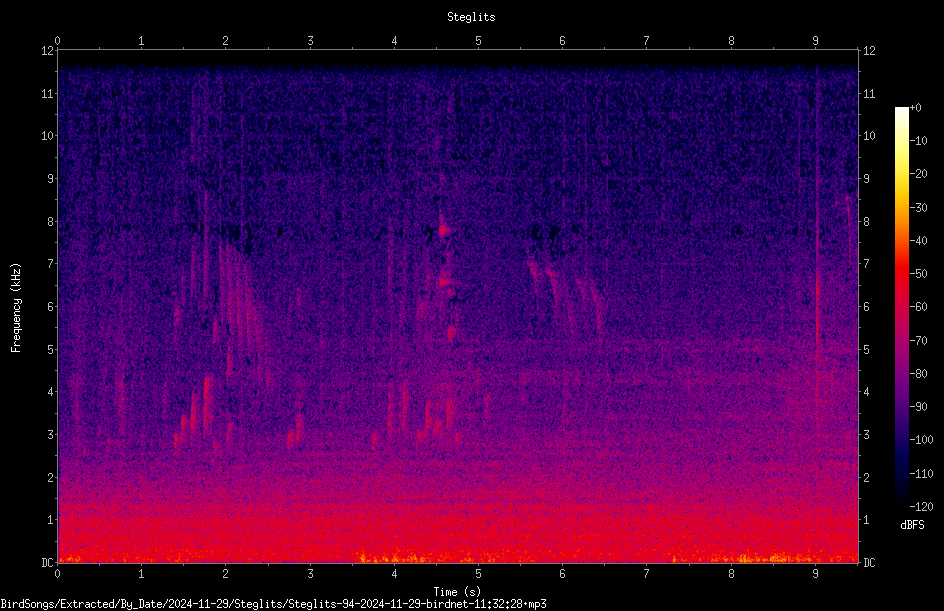Click the 2 second tick on the bottom axis
944x611 pixels.
point(225,574)
